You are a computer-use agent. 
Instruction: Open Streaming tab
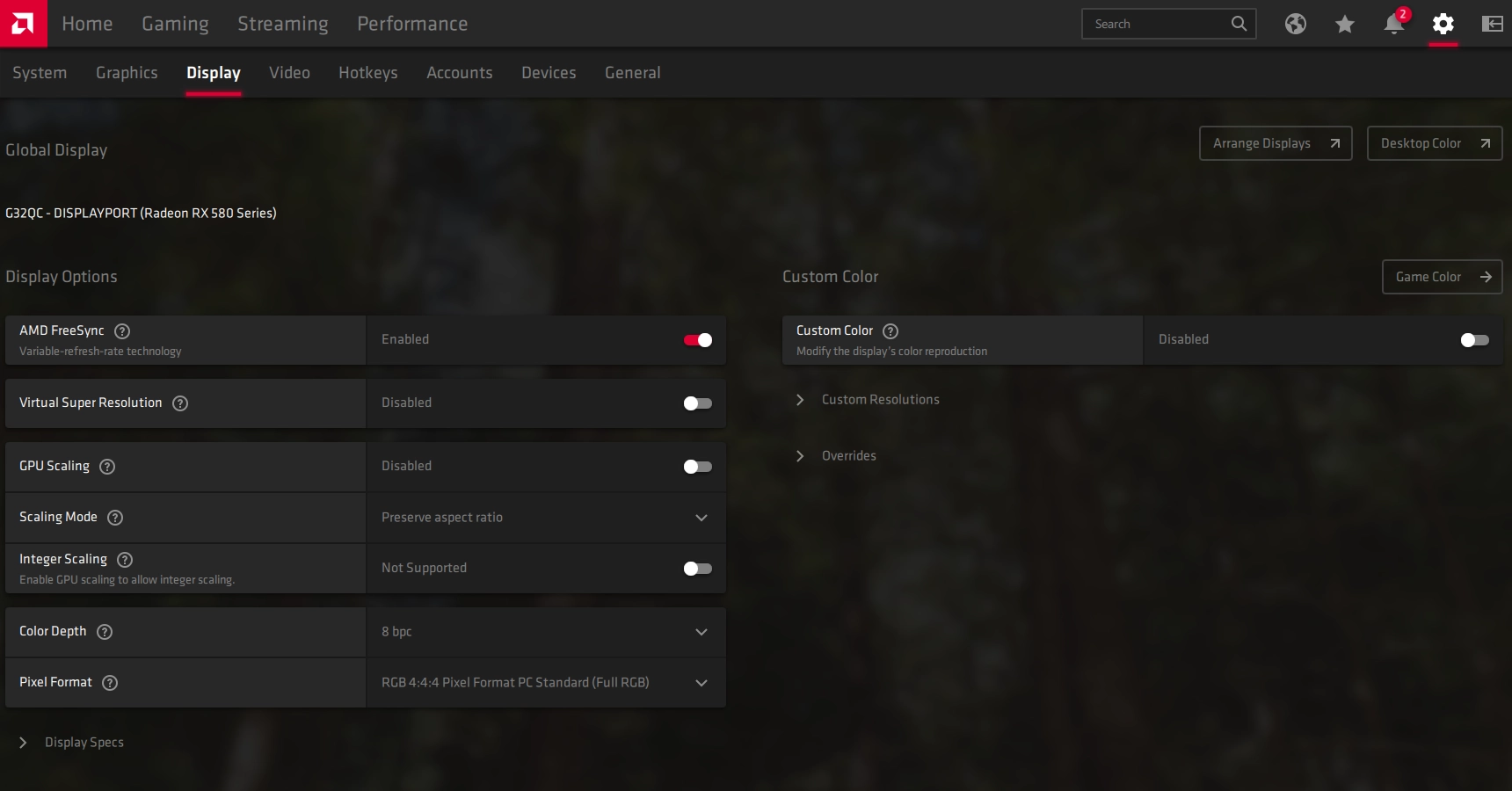click(x=283, y=24)
